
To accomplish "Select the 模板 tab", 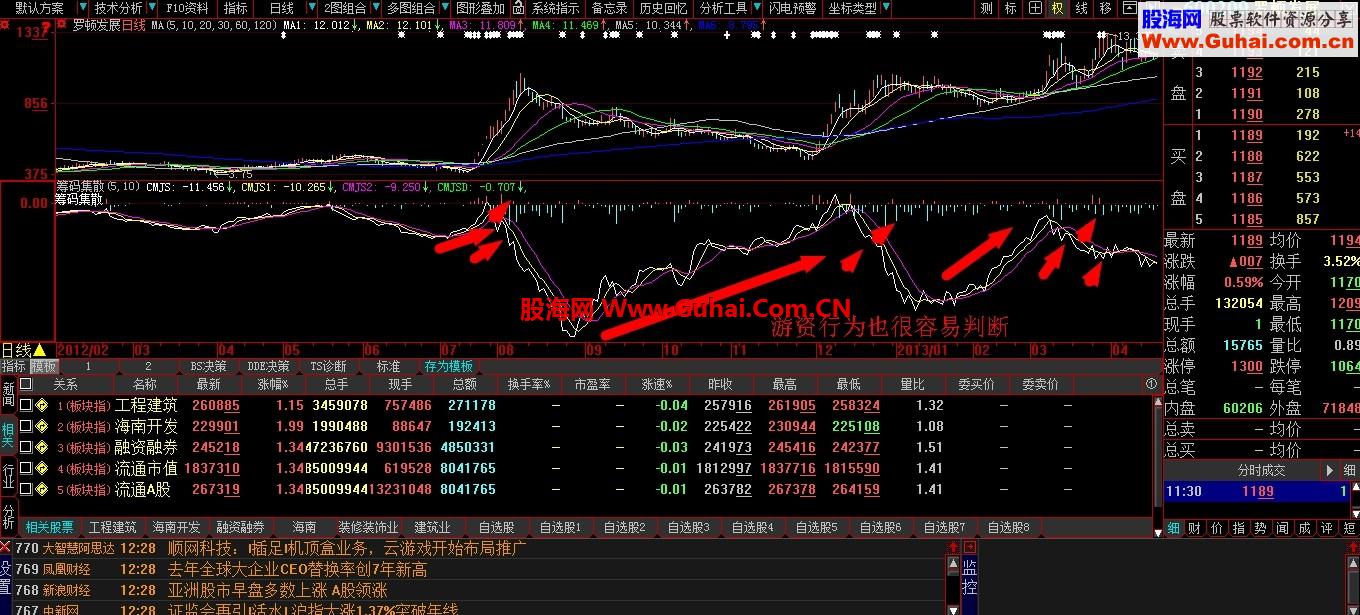I will (x=43, y=366).
